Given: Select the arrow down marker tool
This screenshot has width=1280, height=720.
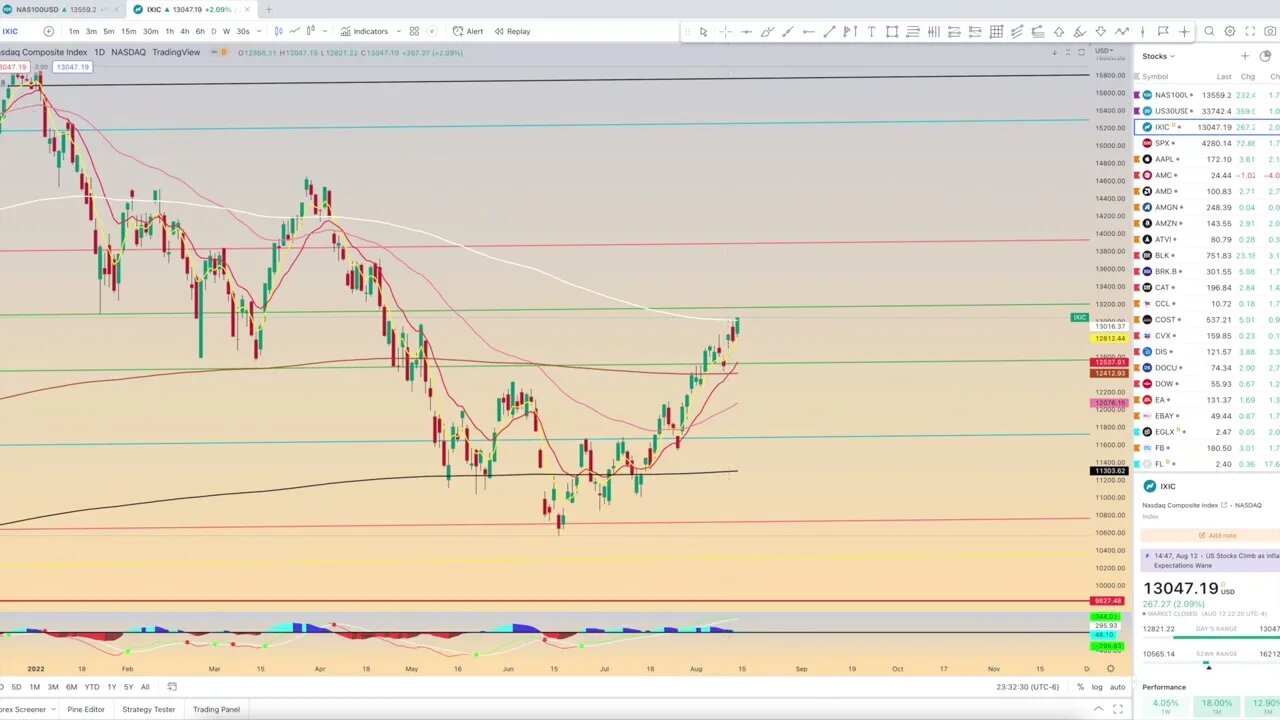Looking at the screenshot, I should (1100, 31).
